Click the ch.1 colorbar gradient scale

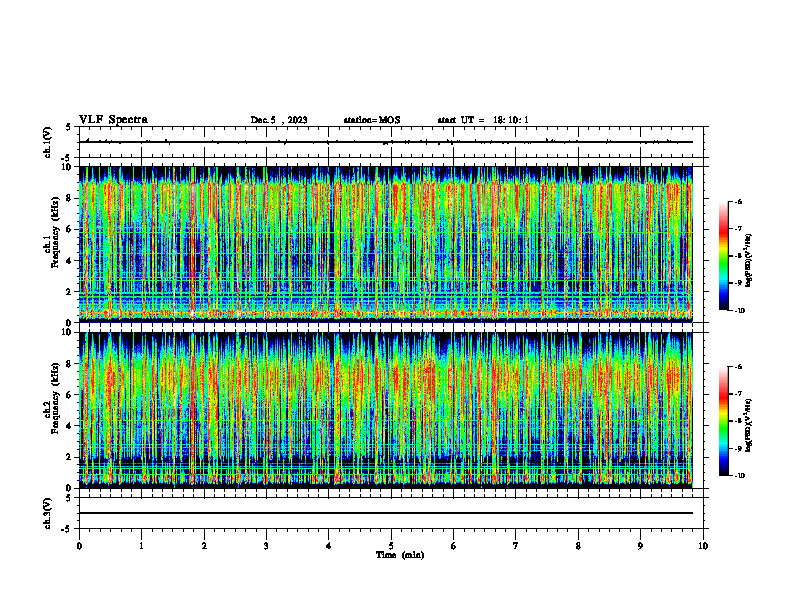724,256
